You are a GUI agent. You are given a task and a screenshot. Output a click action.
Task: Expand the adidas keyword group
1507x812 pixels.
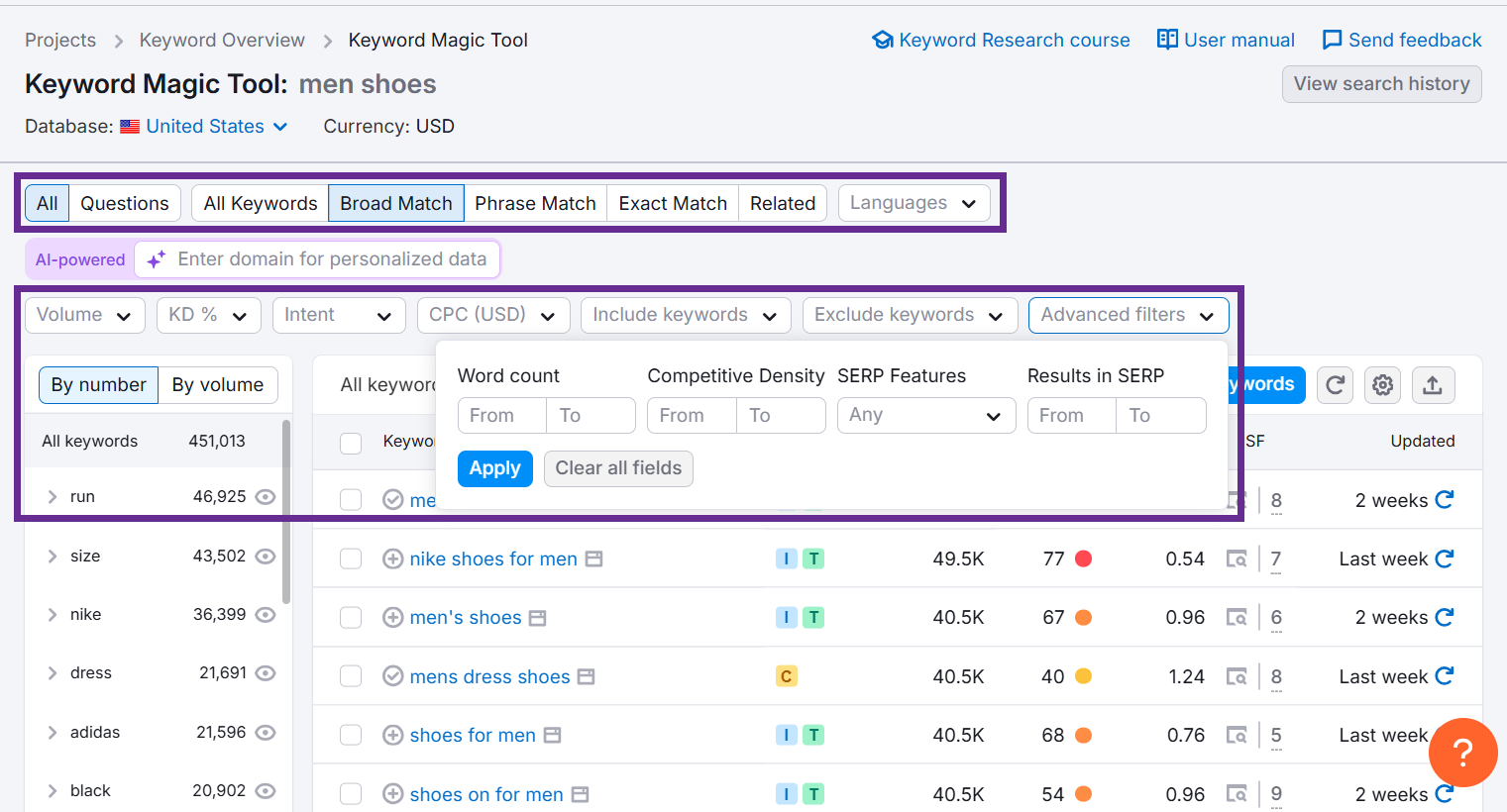click(x=53, y=733)
